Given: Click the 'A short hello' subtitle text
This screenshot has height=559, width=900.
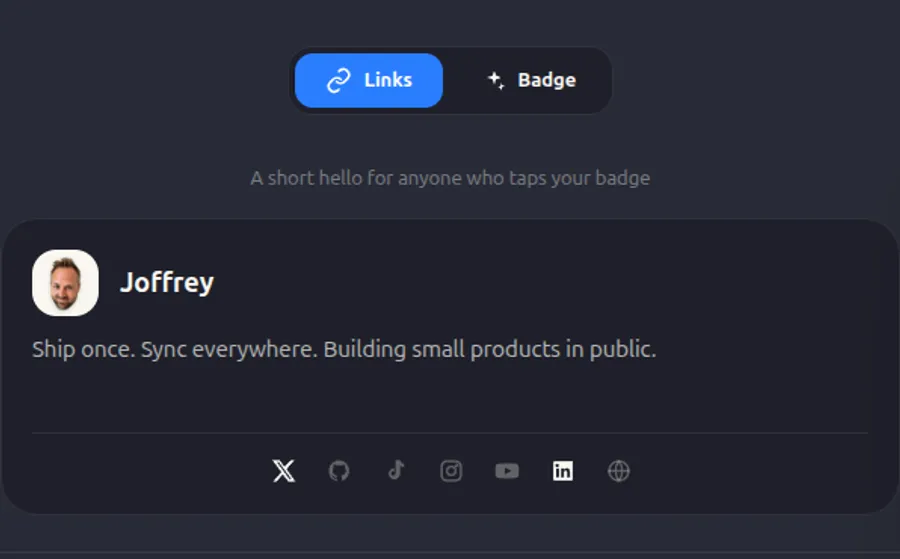Looking at the screenshot, I should 450,178.
